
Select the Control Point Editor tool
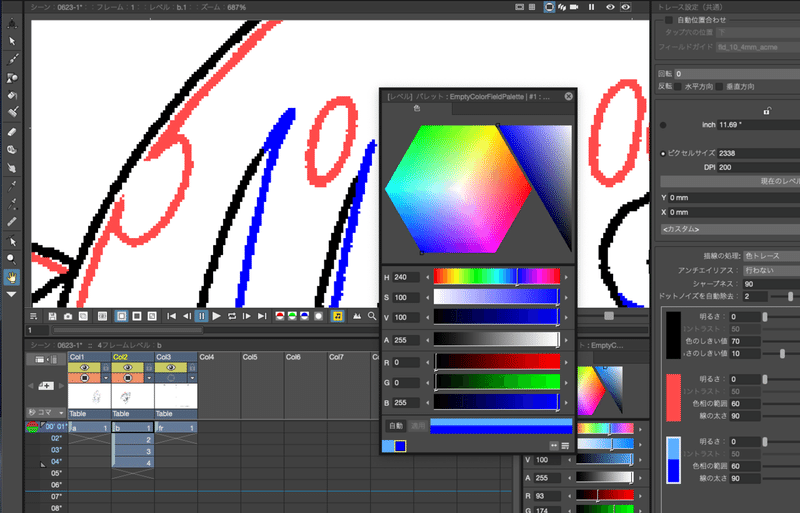(x=12, y=240)
